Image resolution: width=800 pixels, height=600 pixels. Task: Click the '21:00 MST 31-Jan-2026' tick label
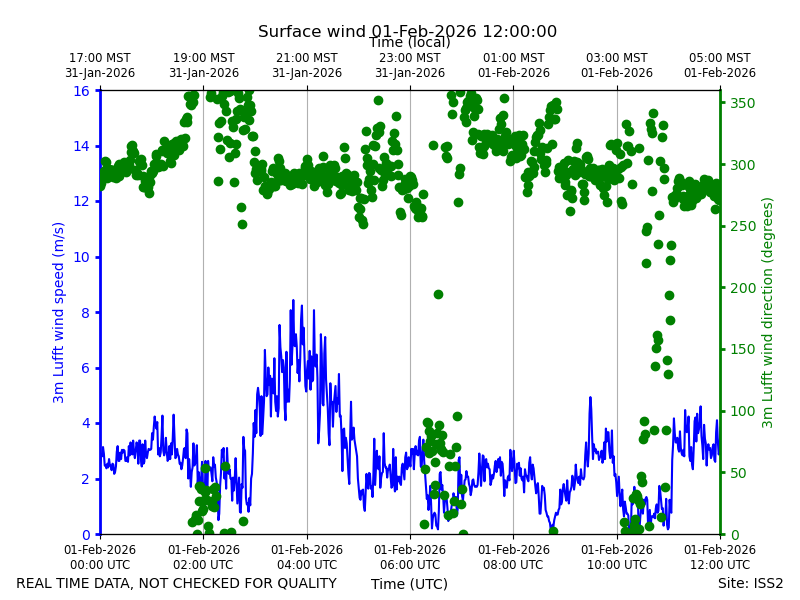tap(307, 65)
